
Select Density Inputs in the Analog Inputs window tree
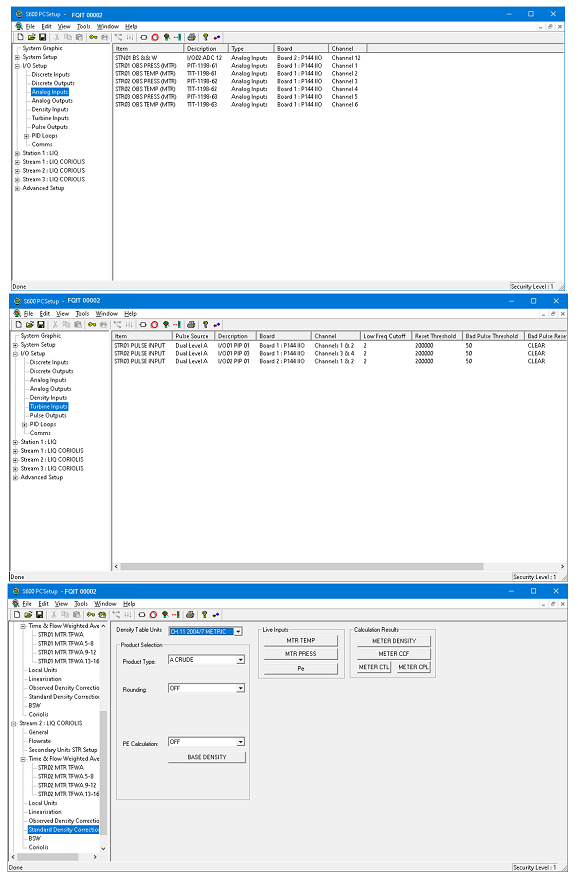50,109
